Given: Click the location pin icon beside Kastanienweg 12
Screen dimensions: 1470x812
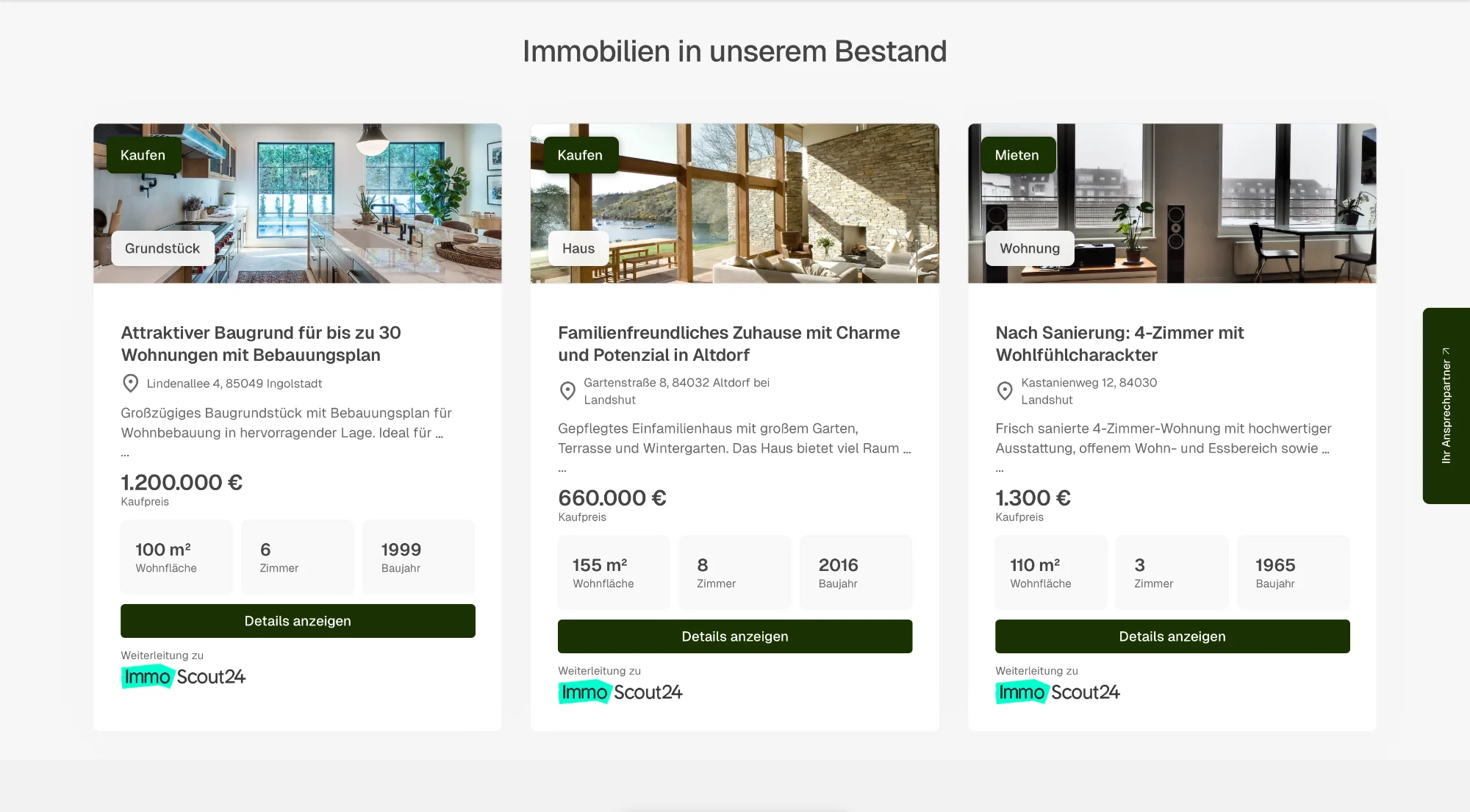Looking at the screenshot, I should pos(1005,391).
